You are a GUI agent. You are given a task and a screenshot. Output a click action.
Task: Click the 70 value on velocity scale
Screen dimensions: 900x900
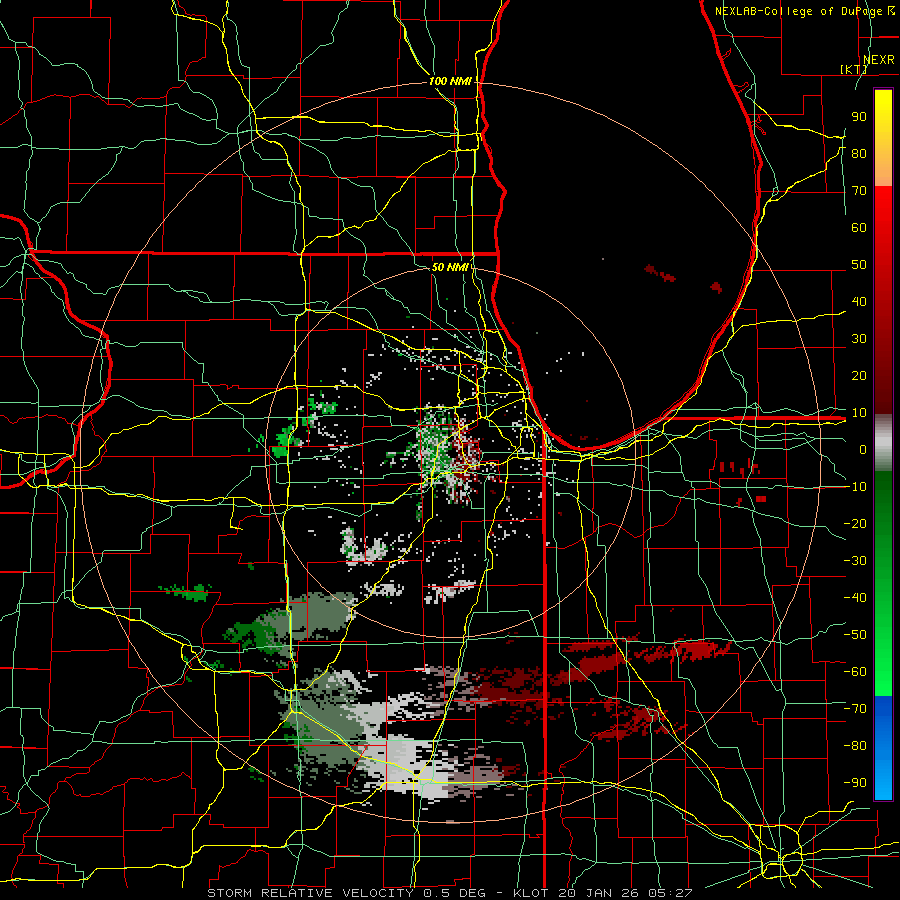(x=859, y=191)
